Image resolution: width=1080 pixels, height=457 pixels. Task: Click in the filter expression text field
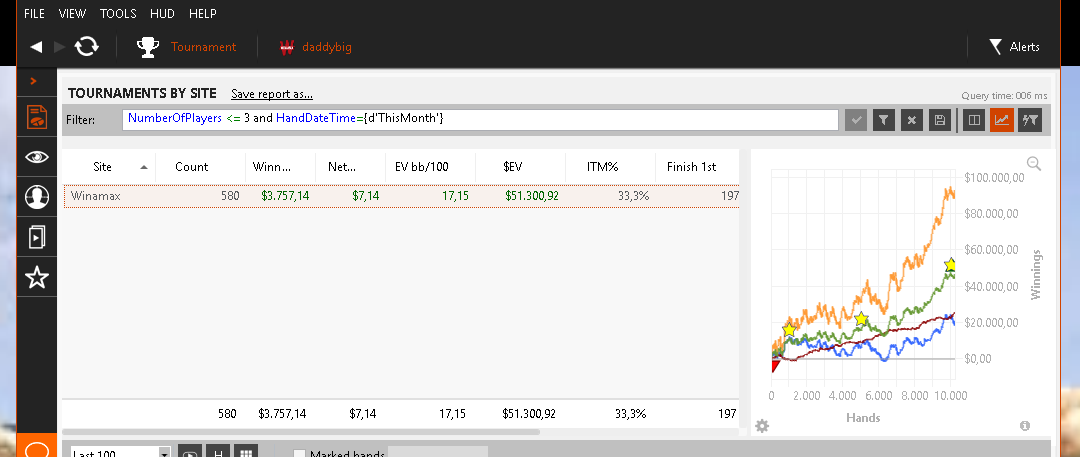481,119
